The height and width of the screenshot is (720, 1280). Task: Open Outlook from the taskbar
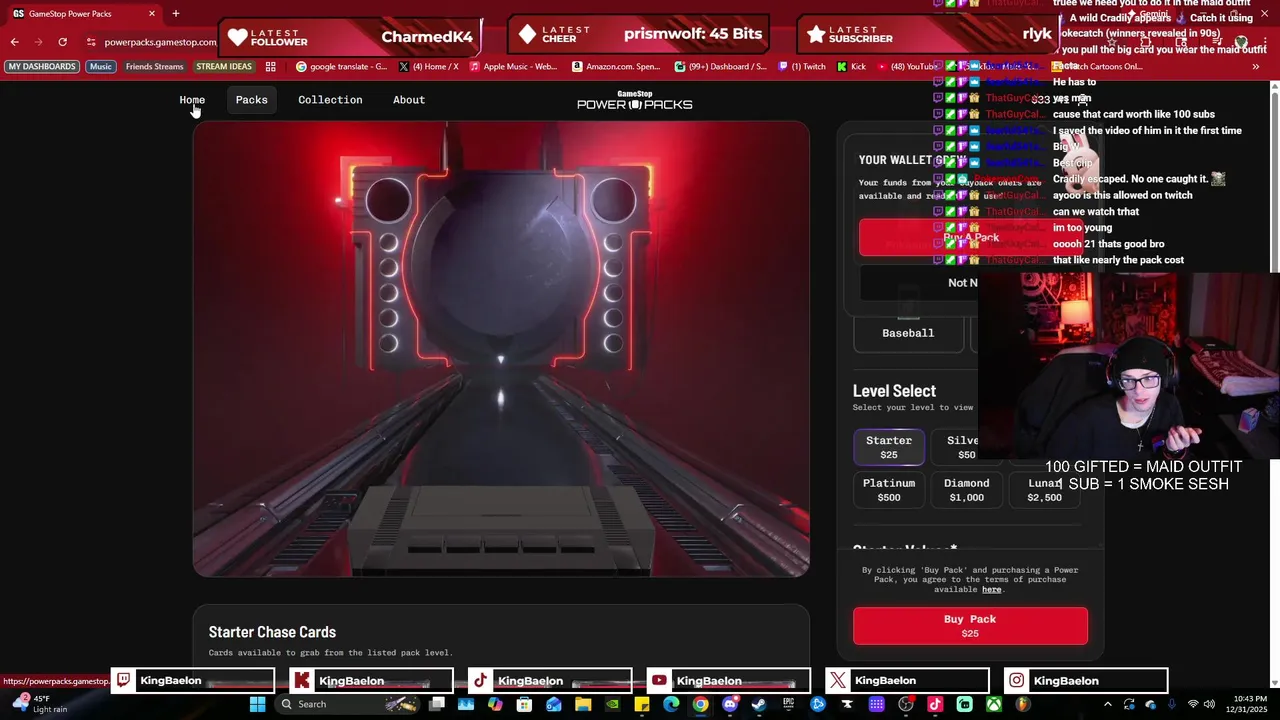[x=553, y=704]
